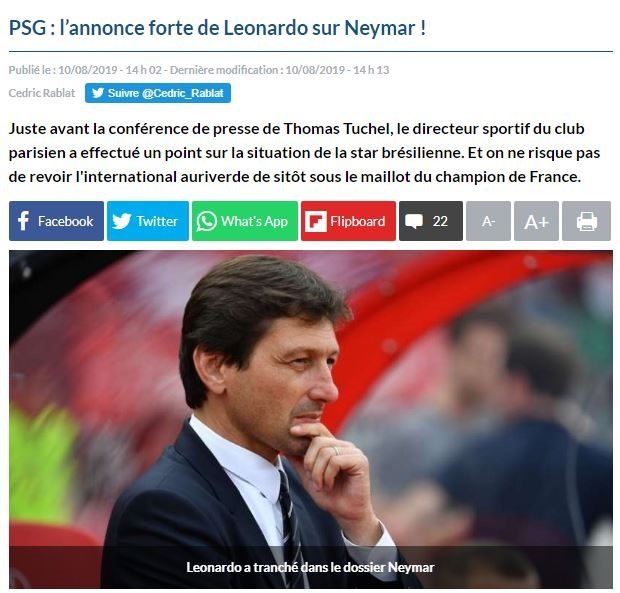This screenshot has height=593, width=620.
Task: Click the bird icon in Suivre button
Action: click(x=98, y=93)
